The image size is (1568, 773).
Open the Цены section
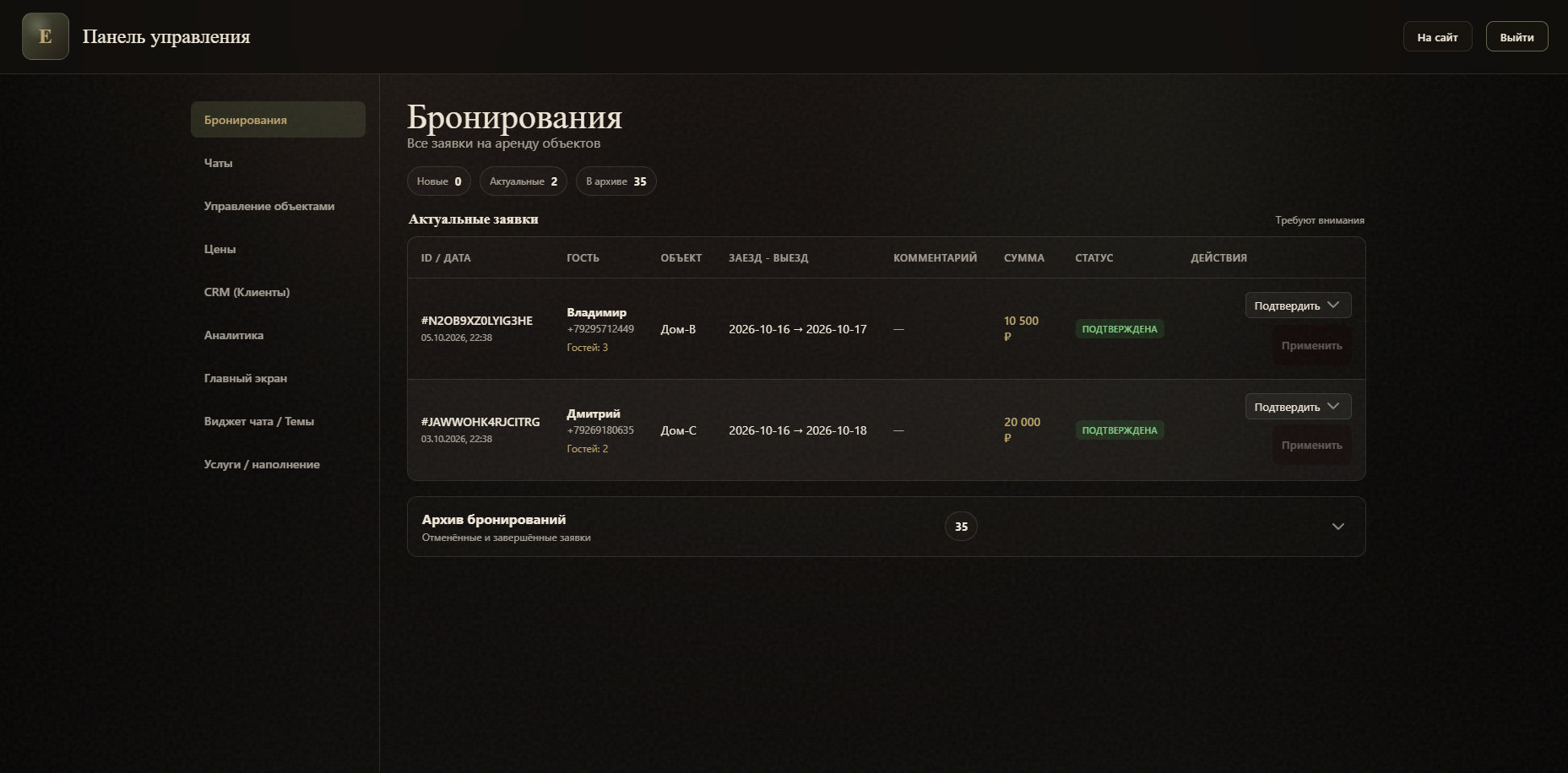[278, 249]
